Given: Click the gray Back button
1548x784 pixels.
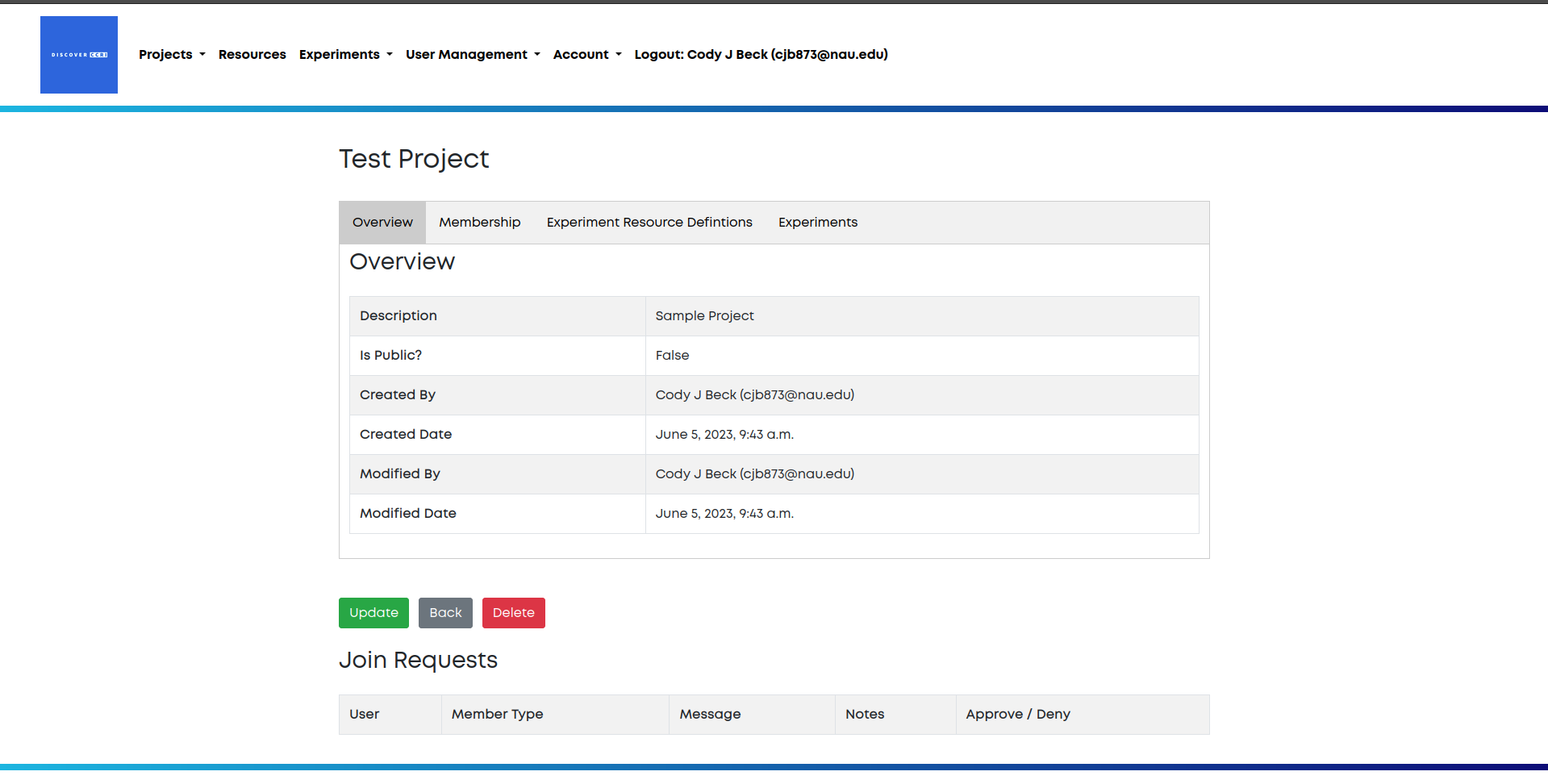Looking at the screenshot, I should pos(445,613).
